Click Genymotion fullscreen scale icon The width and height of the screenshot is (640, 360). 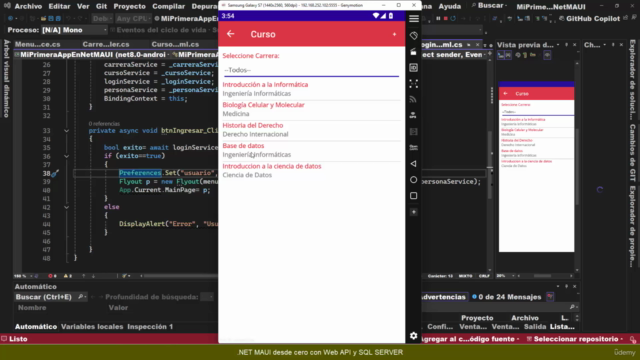(x=413, y=84)
